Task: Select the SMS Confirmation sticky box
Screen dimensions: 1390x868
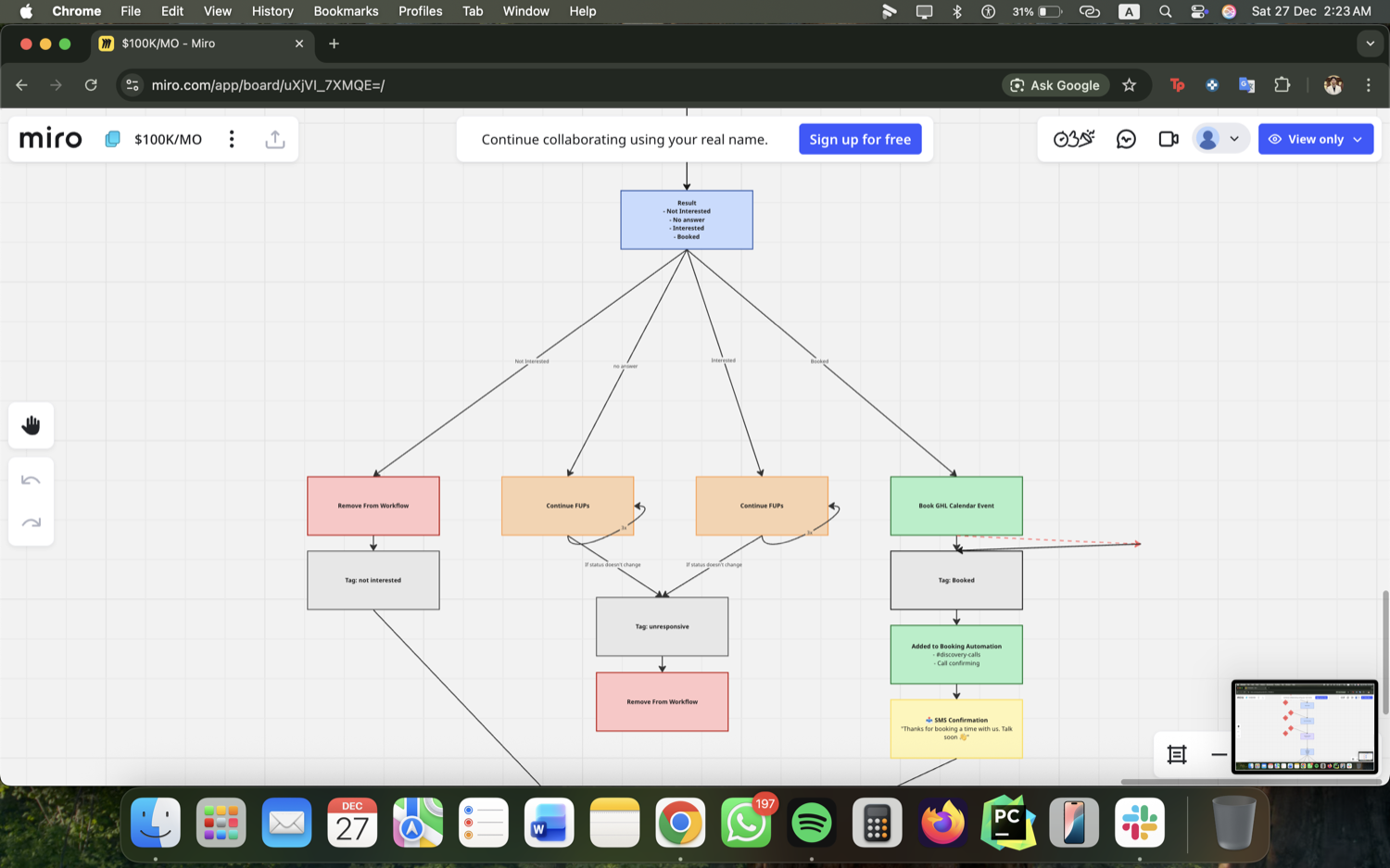Action: tap(956, 728)
